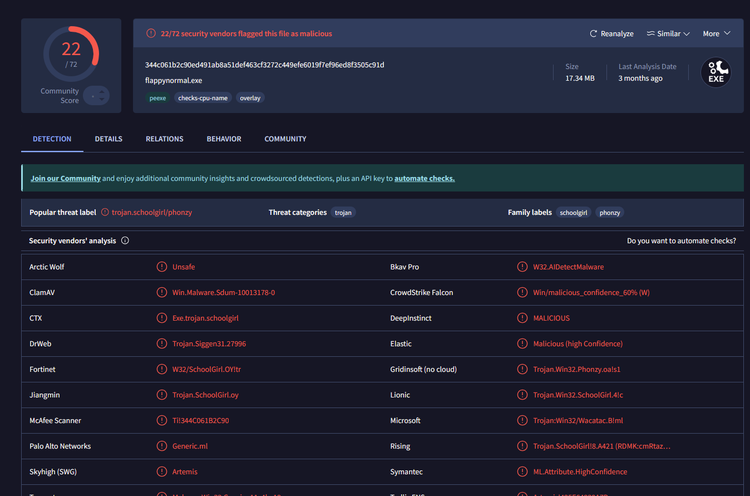Click the Palo Alto Networks vendor name
750x496 pixels.
tap(60, 446)
